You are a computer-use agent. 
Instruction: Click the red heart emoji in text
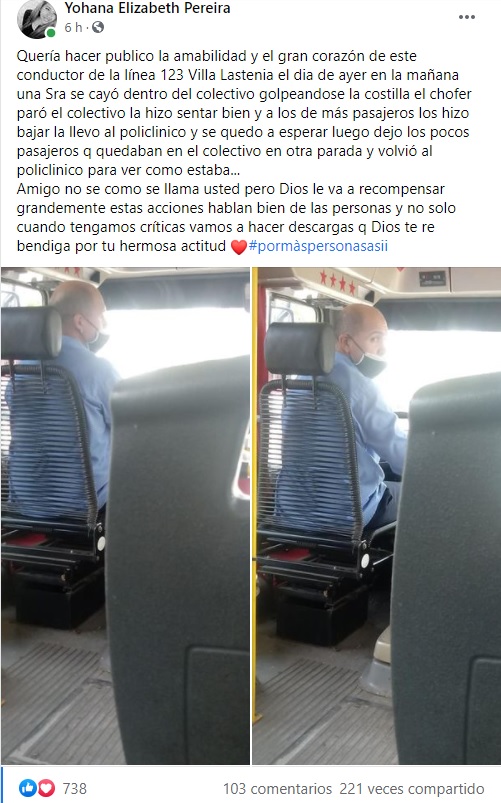(x=239, y=247)
